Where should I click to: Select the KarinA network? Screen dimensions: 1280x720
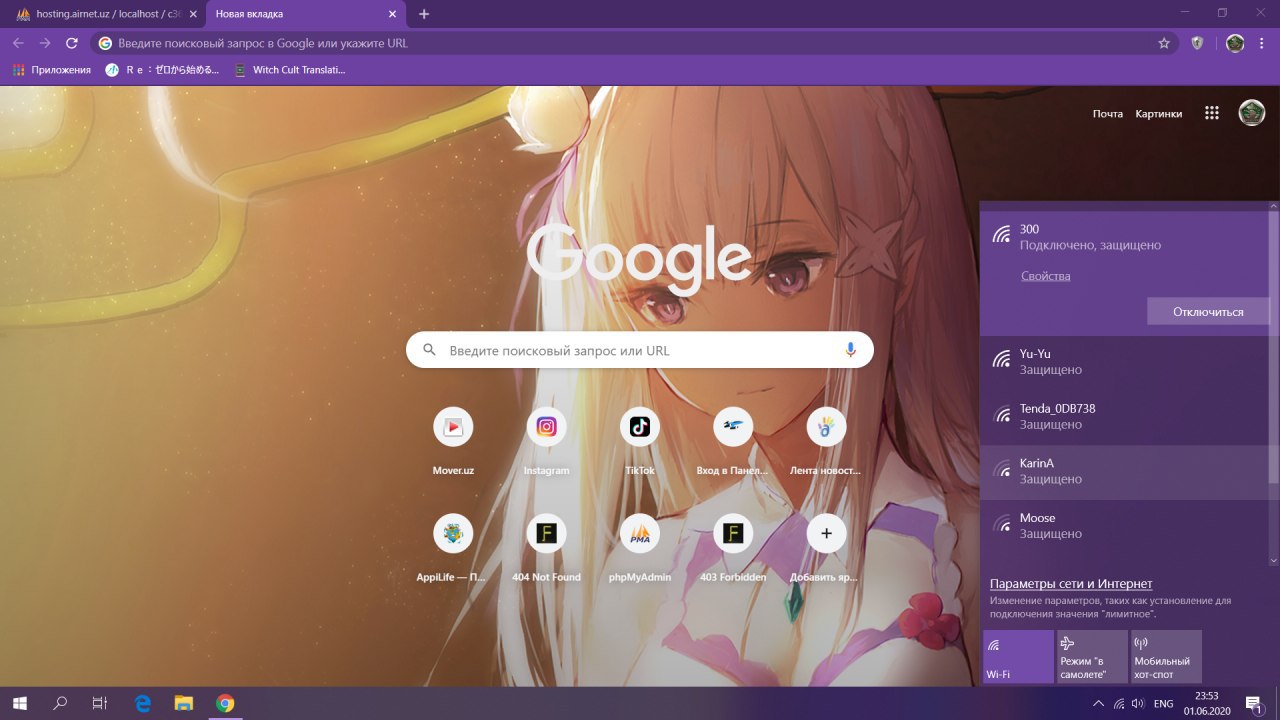click(1125, 472)
